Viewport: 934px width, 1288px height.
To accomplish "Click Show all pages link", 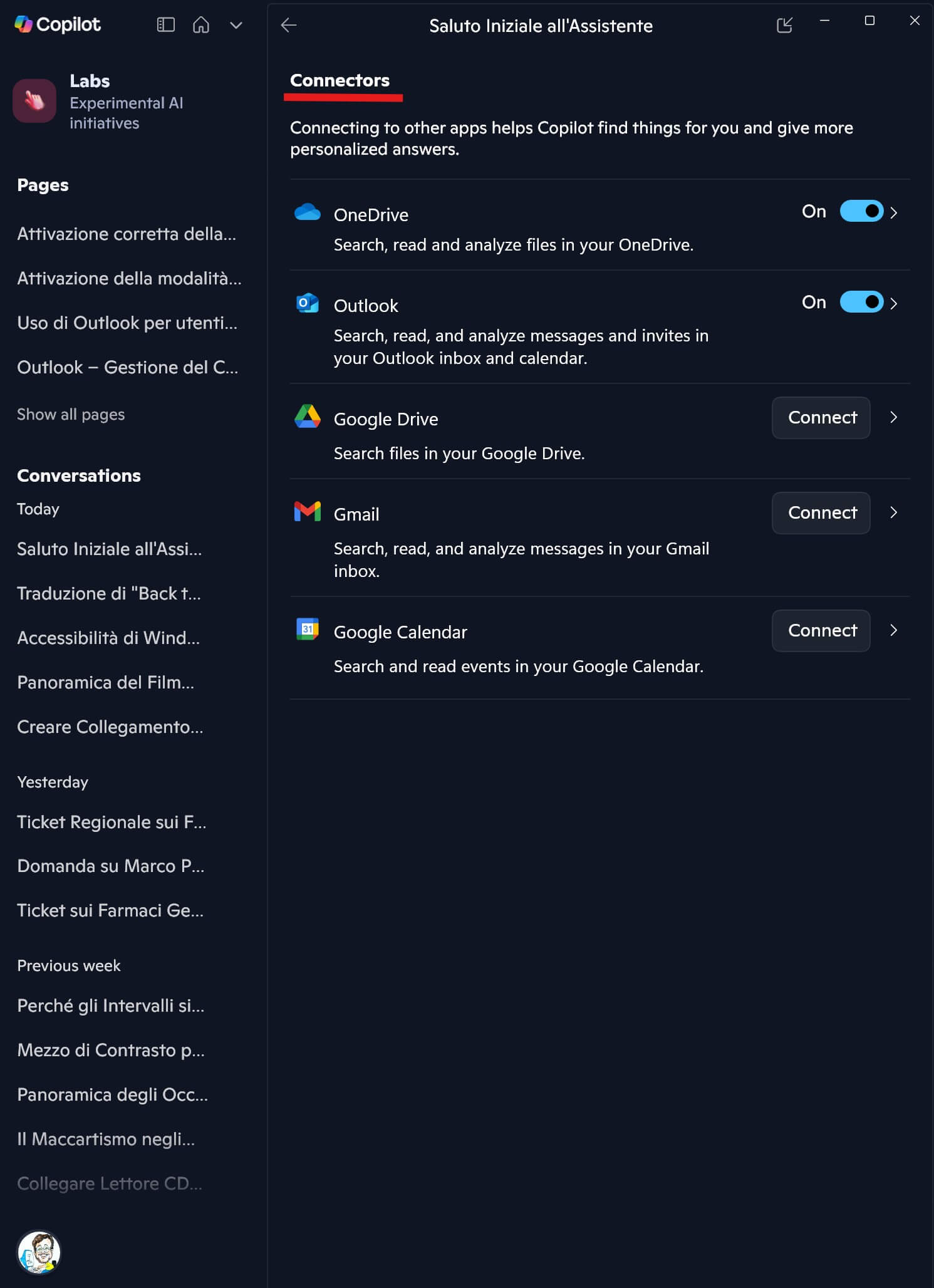I will coord(71,415).
